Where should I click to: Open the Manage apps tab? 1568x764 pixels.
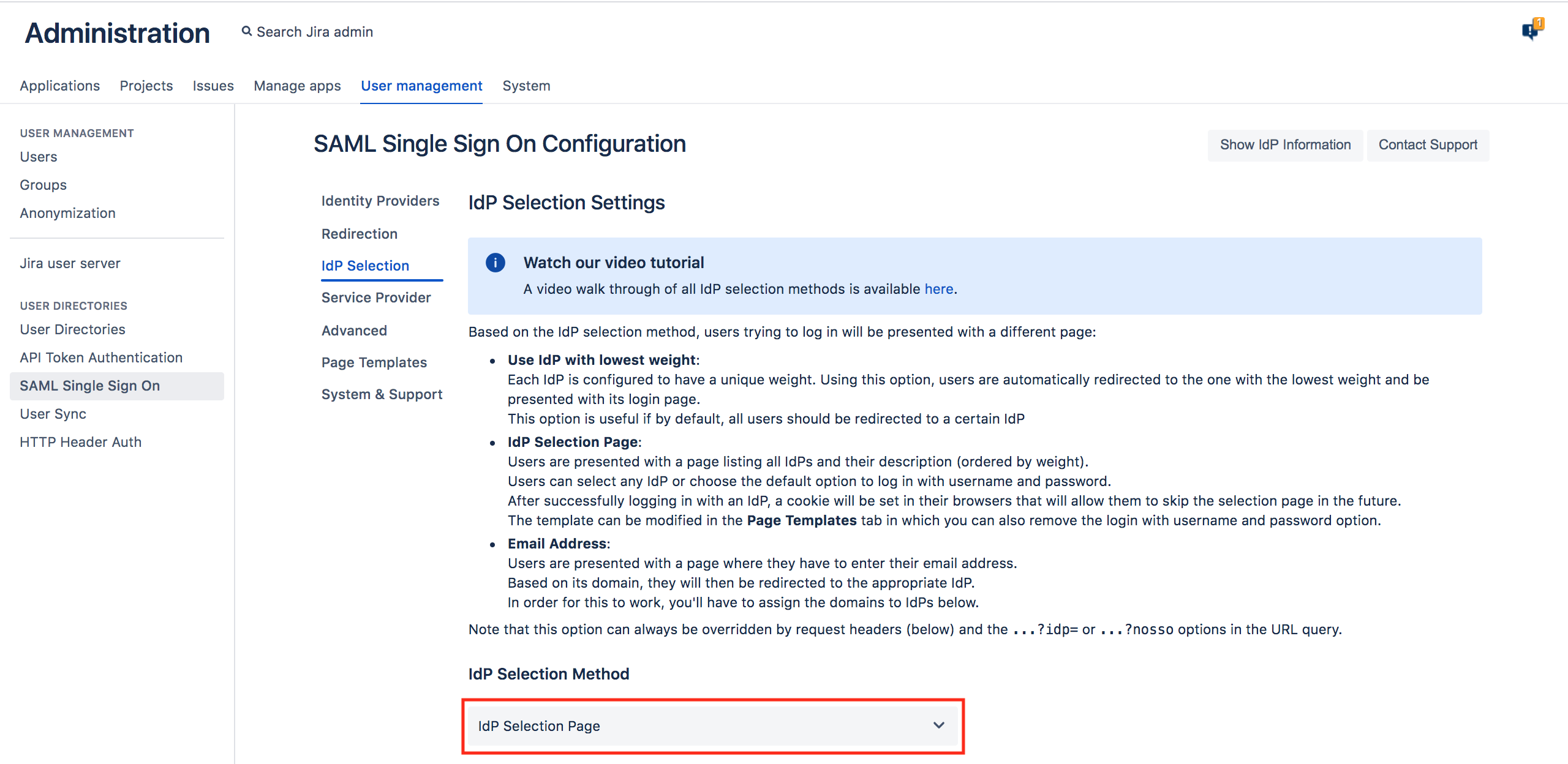(297, 86)
